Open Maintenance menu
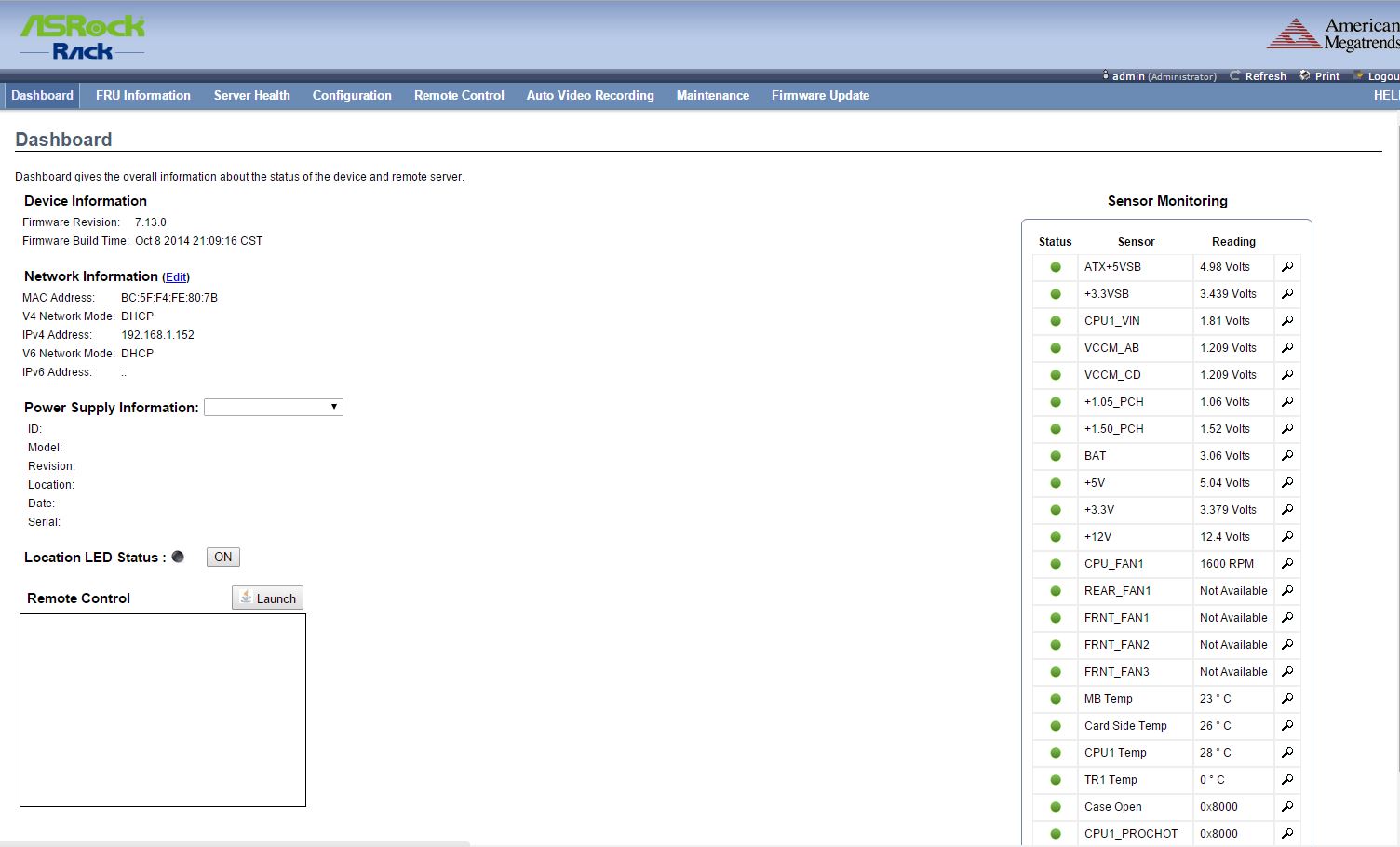The image size is (1400, 847). [x=713, y=95]
